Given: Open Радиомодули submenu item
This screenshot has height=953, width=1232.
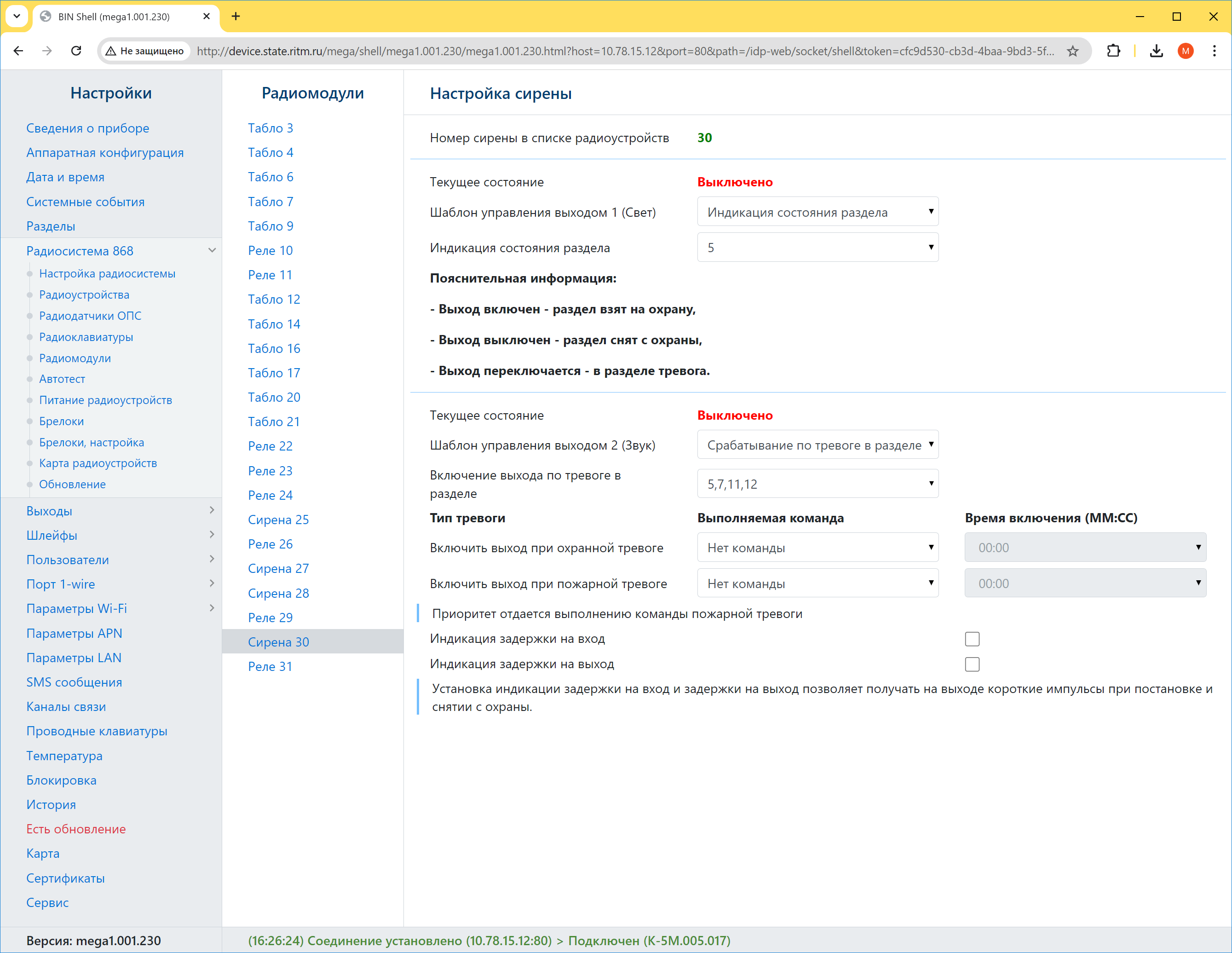Looking at the screenshot, I should [x=75, y=358].
